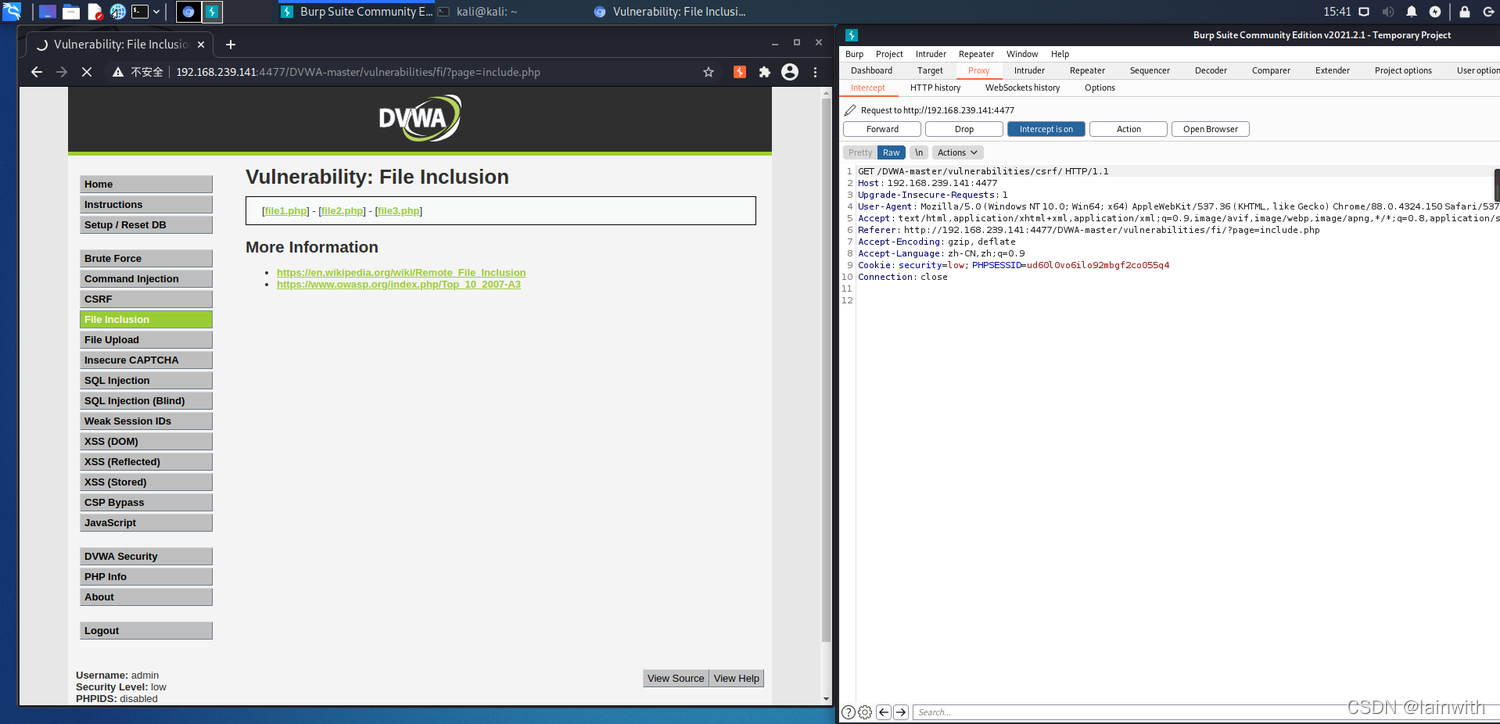Switch to workspace with Burp icon
The image size is (1500, 724).
click(212, 12)
